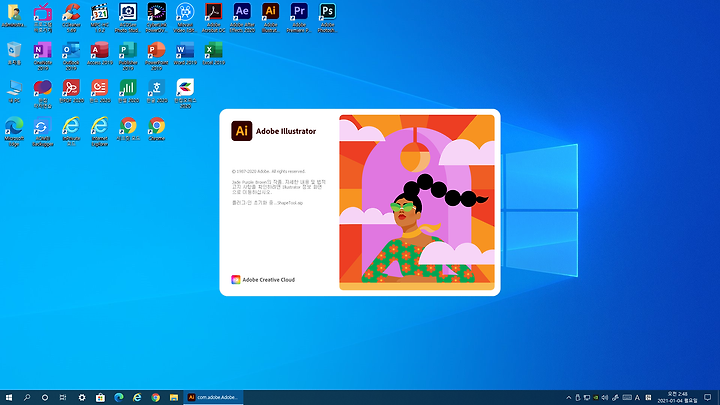720x405 pixels.
Task: Open the CCleaner desktop shortcut
Action: tap(71, 17)
